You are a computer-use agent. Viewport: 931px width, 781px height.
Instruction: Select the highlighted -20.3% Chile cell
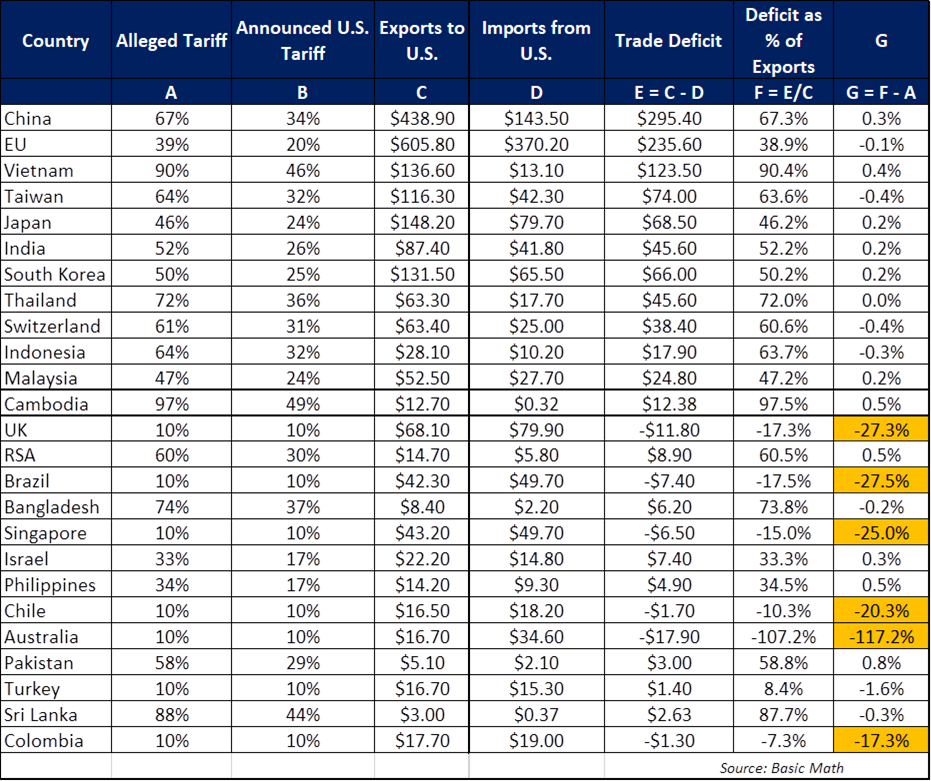[881, 612]
